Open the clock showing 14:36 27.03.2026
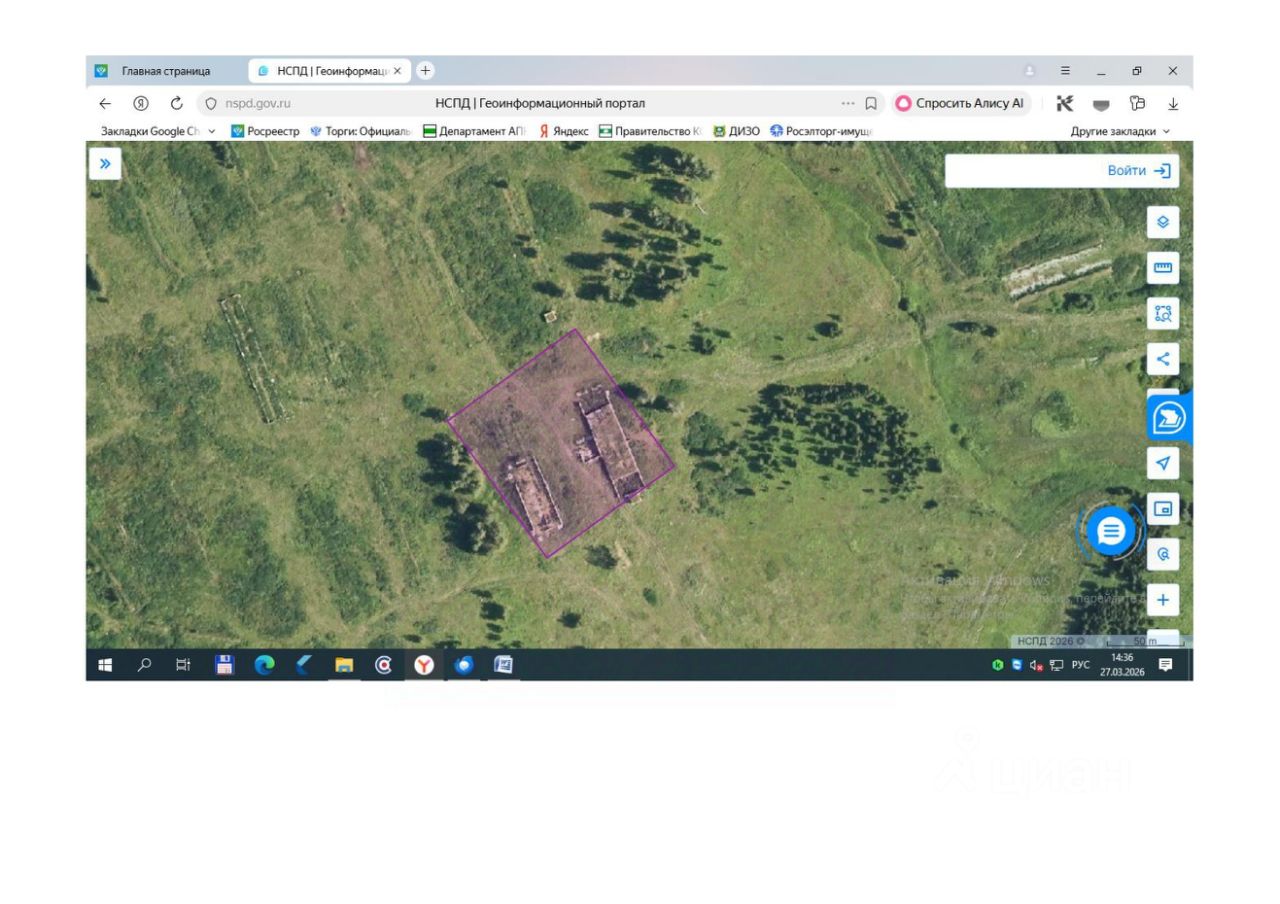This screenshot has height=904, width=1280. 1122,665
